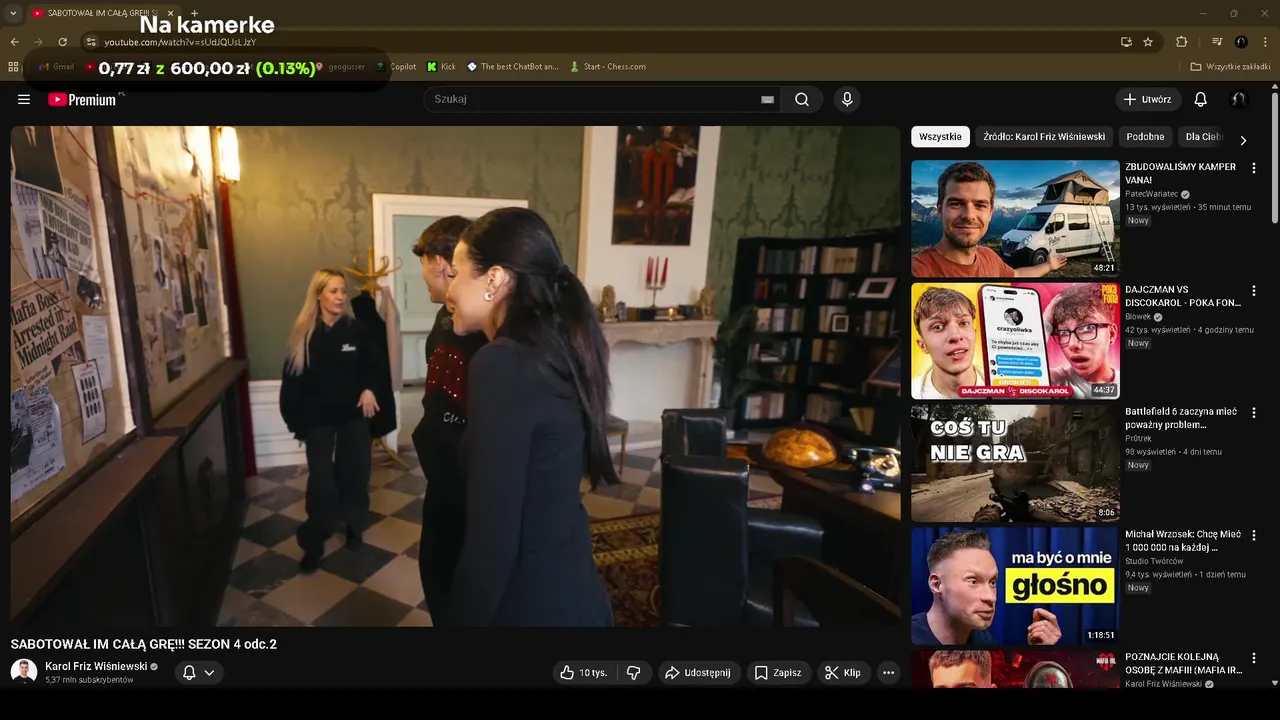The height and width of the screenshot is (720, 1280).
Task: Open The best ChatBot bookmark
Action: (x=512, y=67)
